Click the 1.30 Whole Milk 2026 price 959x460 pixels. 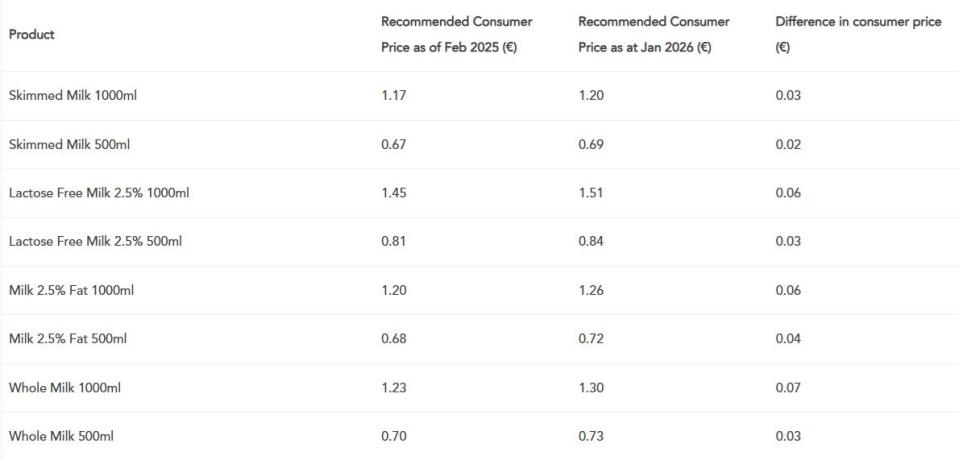click(x=591, y=387)
